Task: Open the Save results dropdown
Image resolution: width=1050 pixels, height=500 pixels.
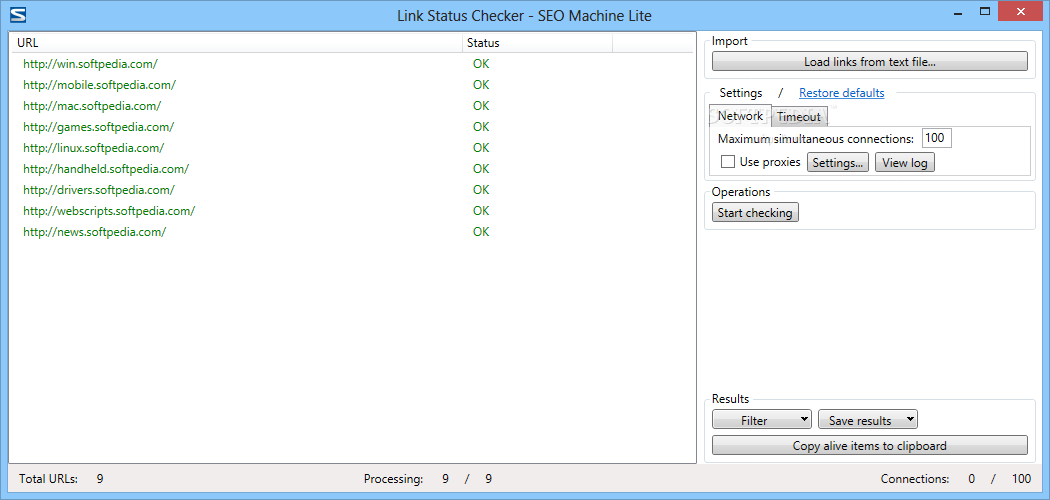Action: point(868,420)
